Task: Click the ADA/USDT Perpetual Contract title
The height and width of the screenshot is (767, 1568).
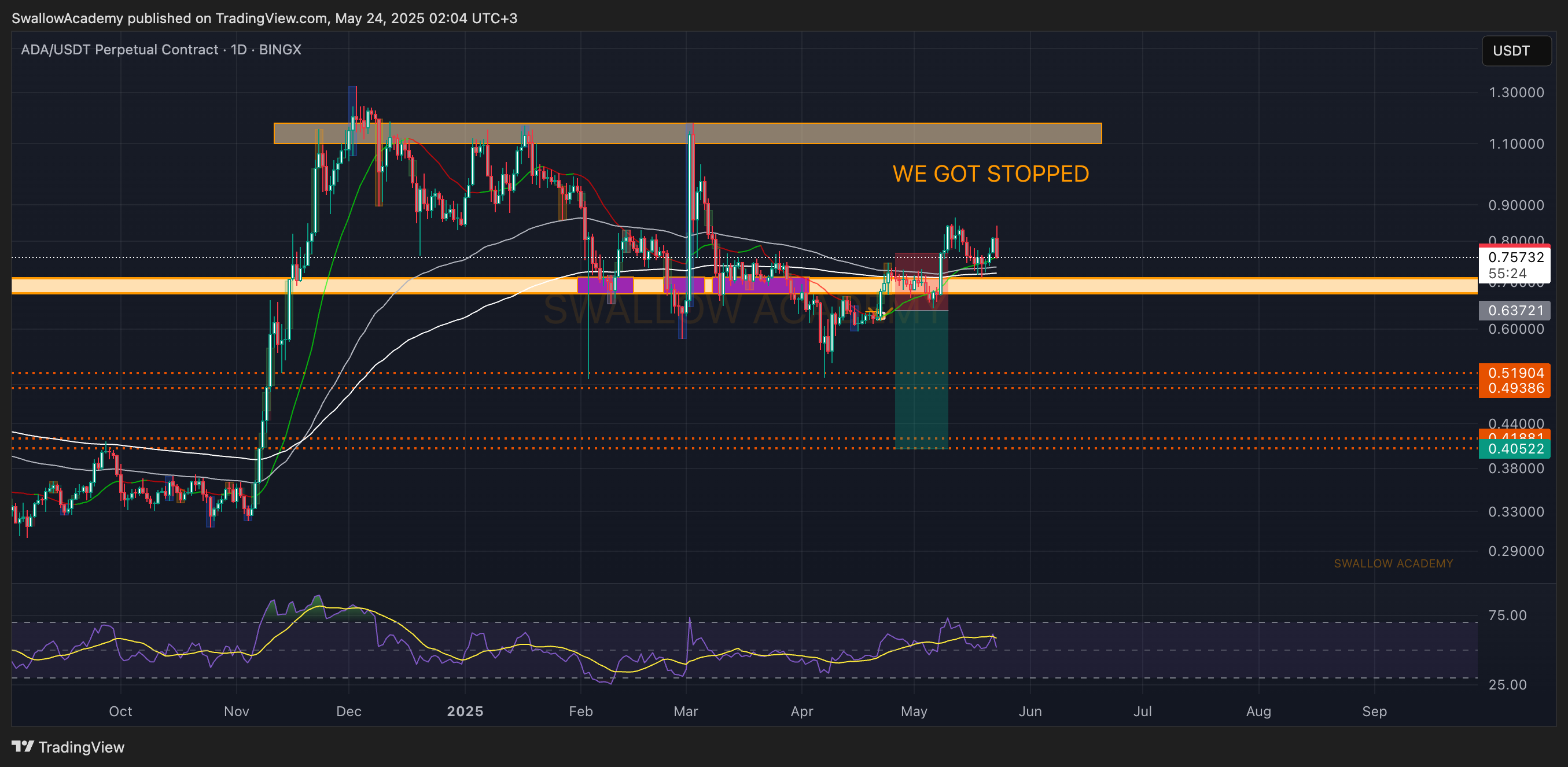Action: 161,49
